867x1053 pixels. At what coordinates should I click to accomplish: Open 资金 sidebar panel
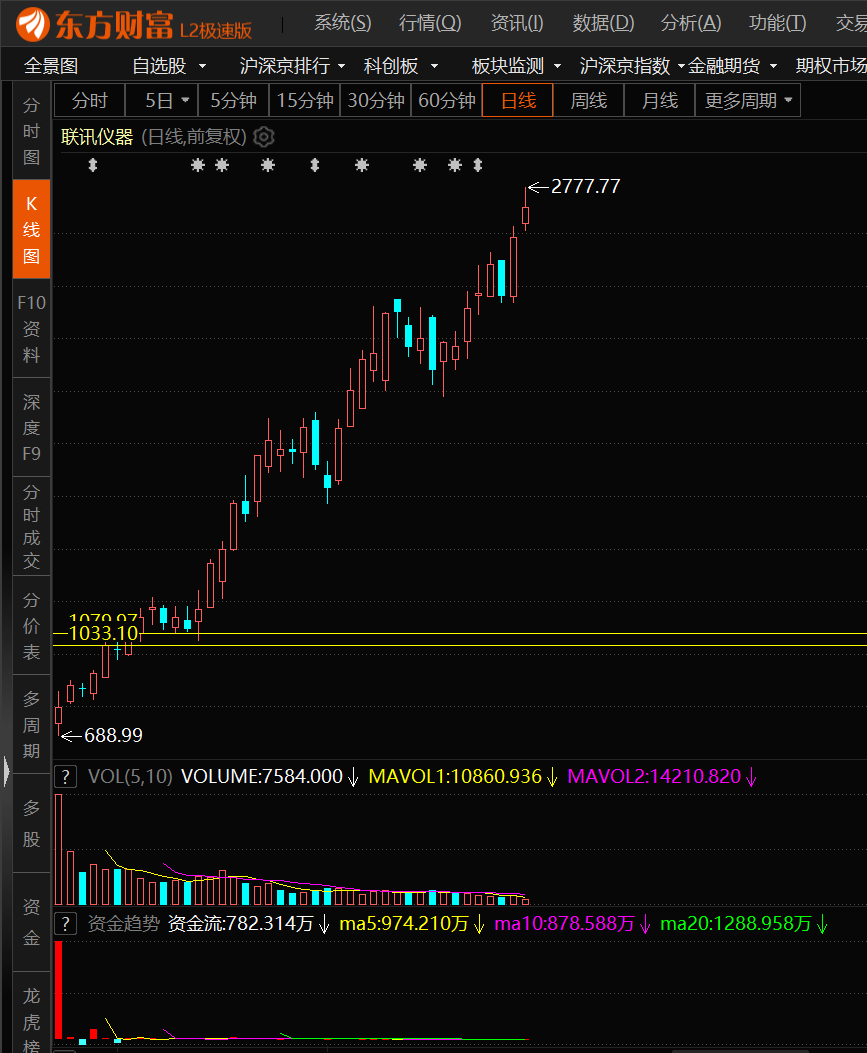pos(32,922)
